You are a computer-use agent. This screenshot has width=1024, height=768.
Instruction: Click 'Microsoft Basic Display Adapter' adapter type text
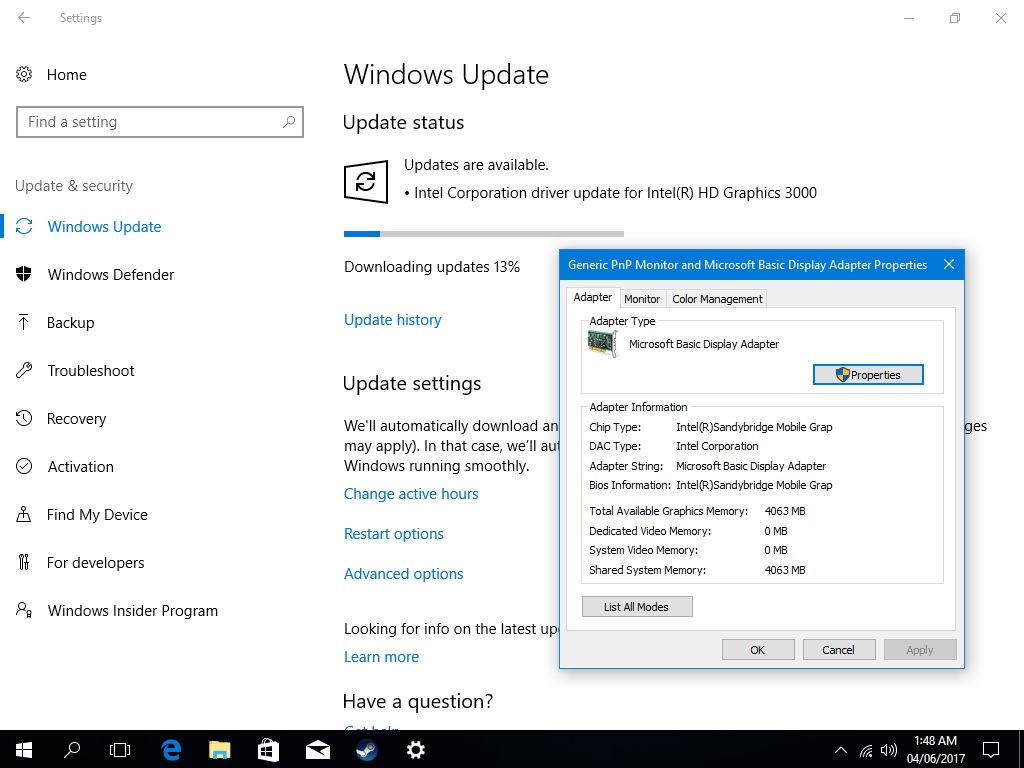pyautogui.click(x=704, y=344)
